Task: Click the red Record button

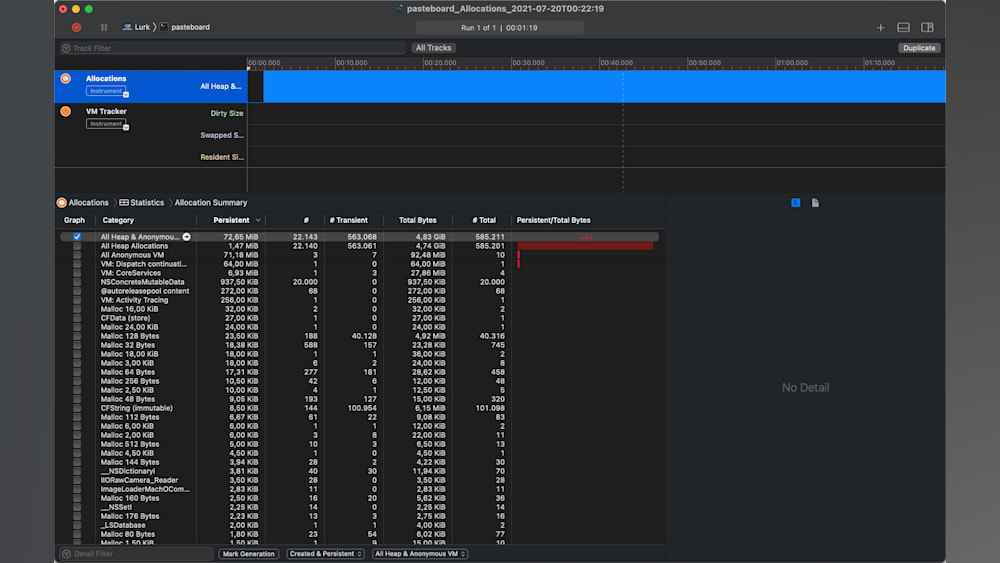Action: pyautogui.click(x=77, y=27)
